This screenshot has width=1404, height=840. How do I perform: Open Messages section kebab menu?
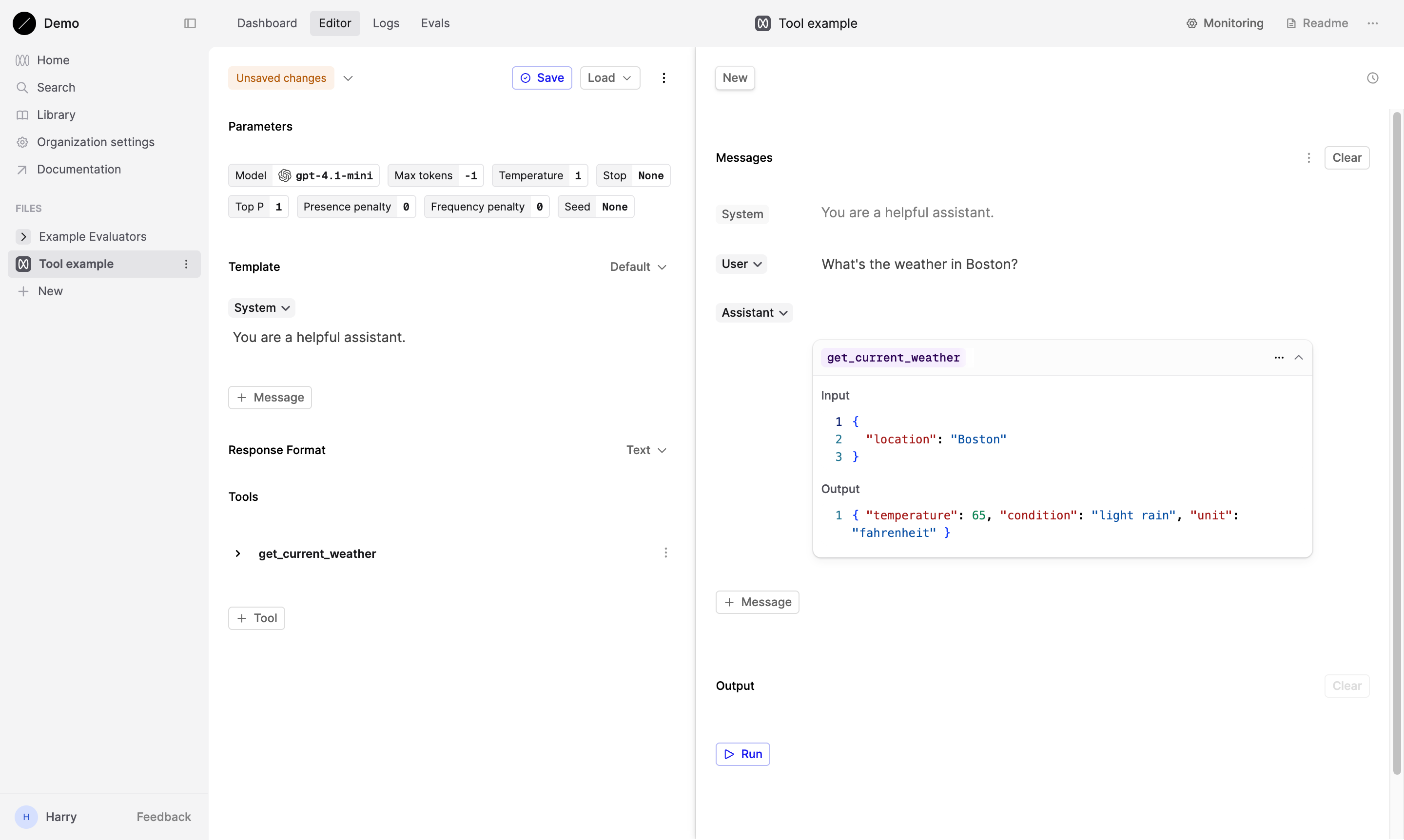pos(1309,158)
